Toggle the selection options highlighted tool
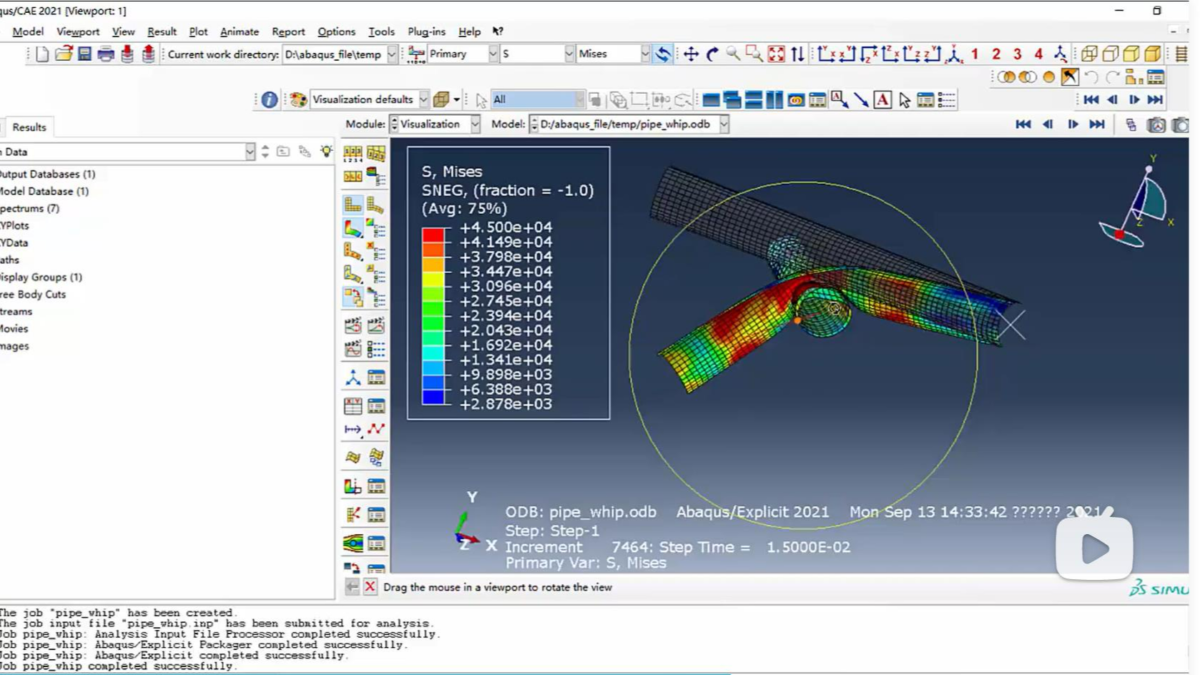The height and width of the screenshot is (675, 1200). [x=1069, y=77]
